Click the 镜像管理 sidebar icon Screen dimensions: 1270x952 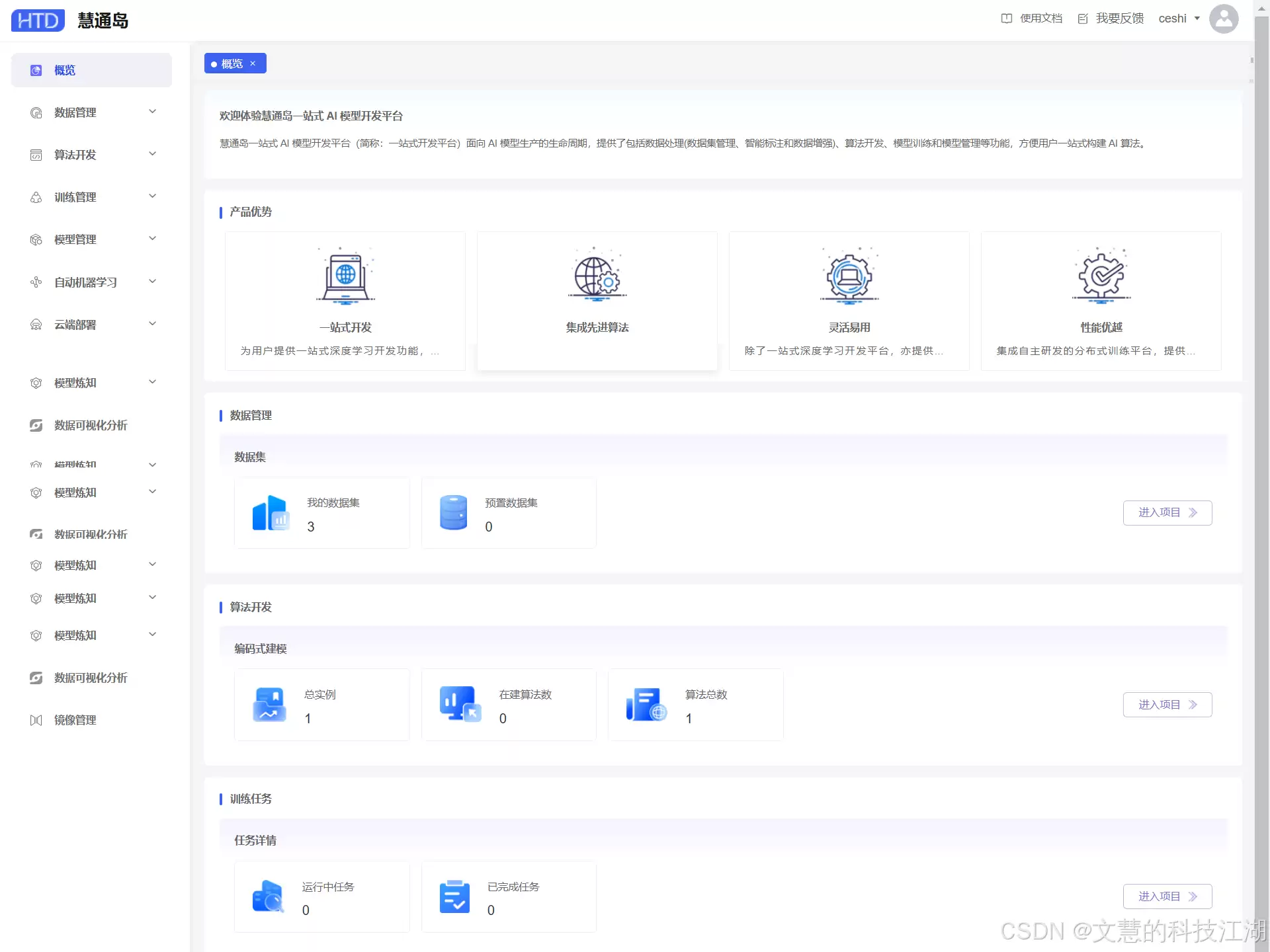pos(36,720)
